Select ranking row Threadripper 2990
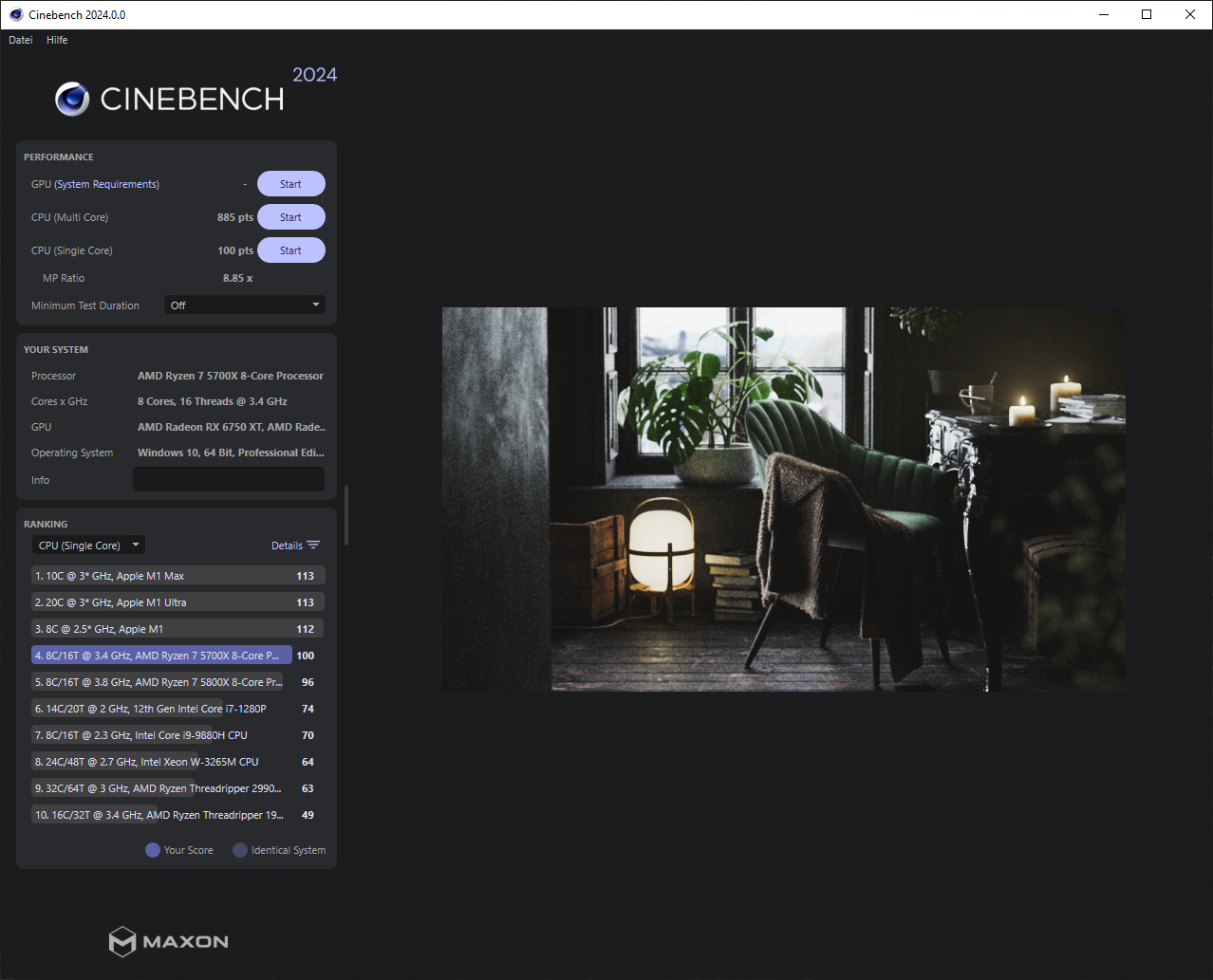This screenshot has width=1213, height=980. click(178, 788)
